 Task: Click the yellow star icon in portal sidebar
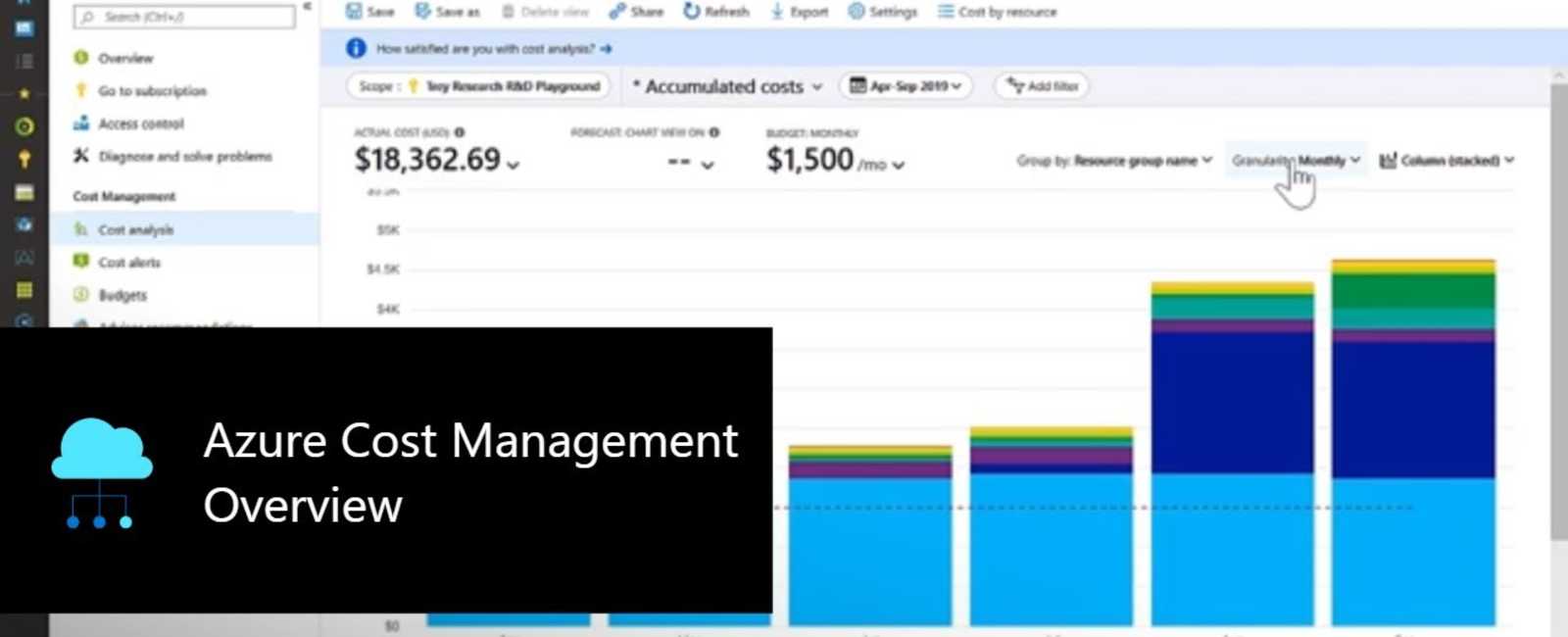[x=24, y=94]
